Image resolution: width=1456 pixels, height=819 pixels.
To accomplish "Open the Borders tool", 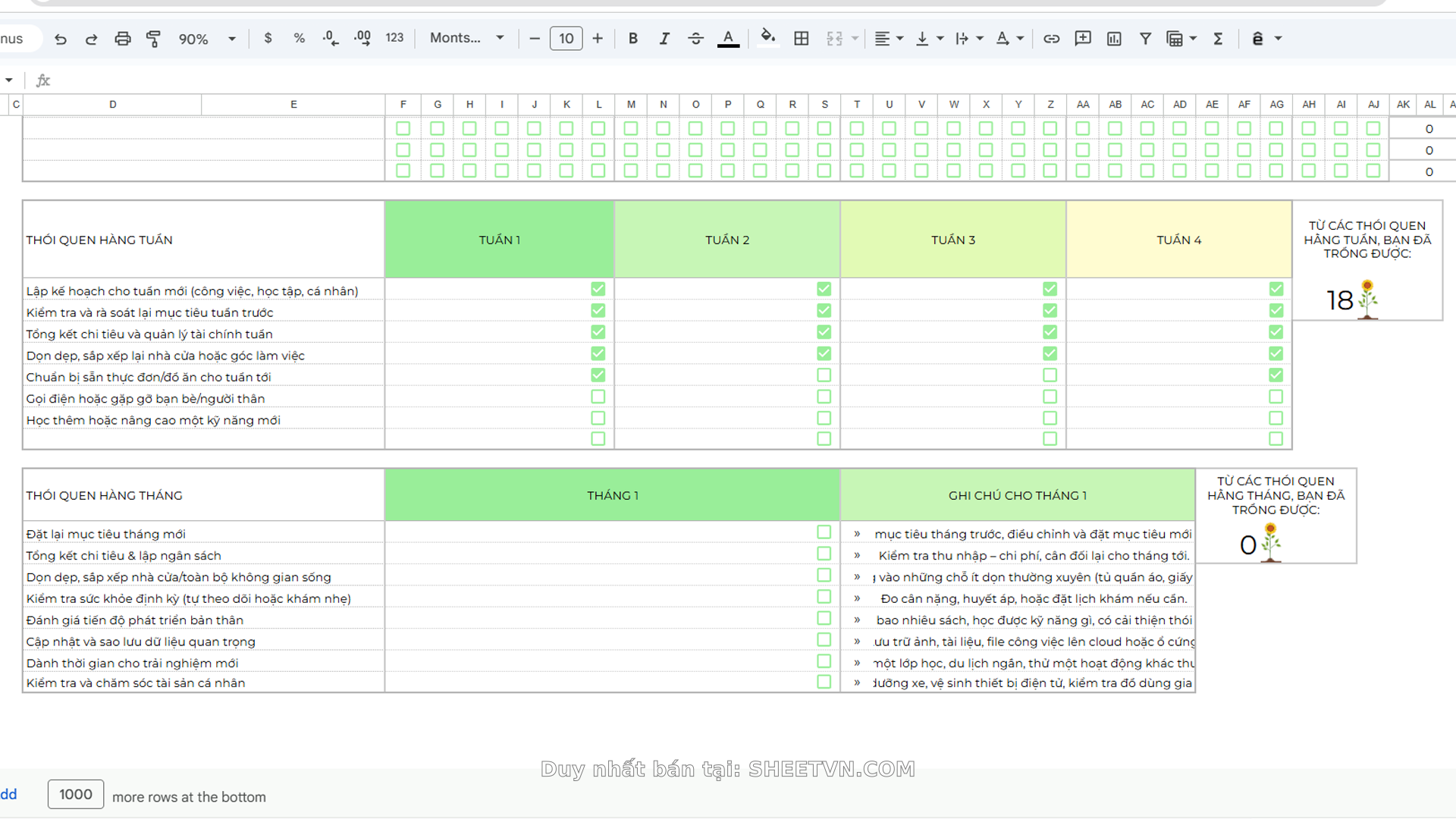I will 801,39.
